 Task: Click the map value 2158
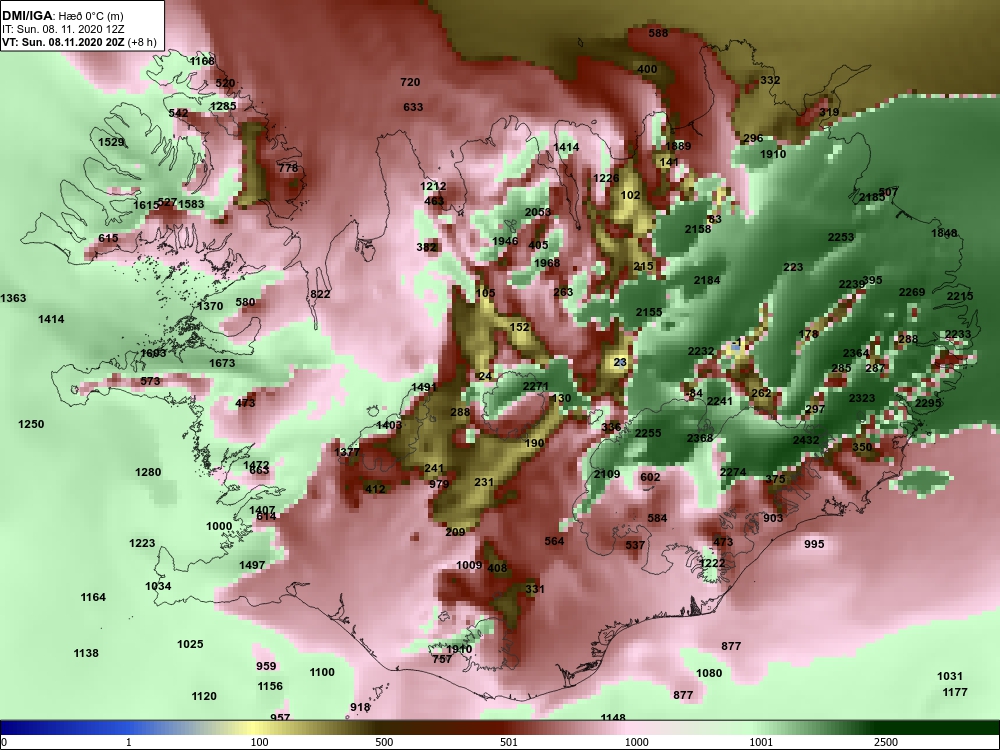coord(698,229)
